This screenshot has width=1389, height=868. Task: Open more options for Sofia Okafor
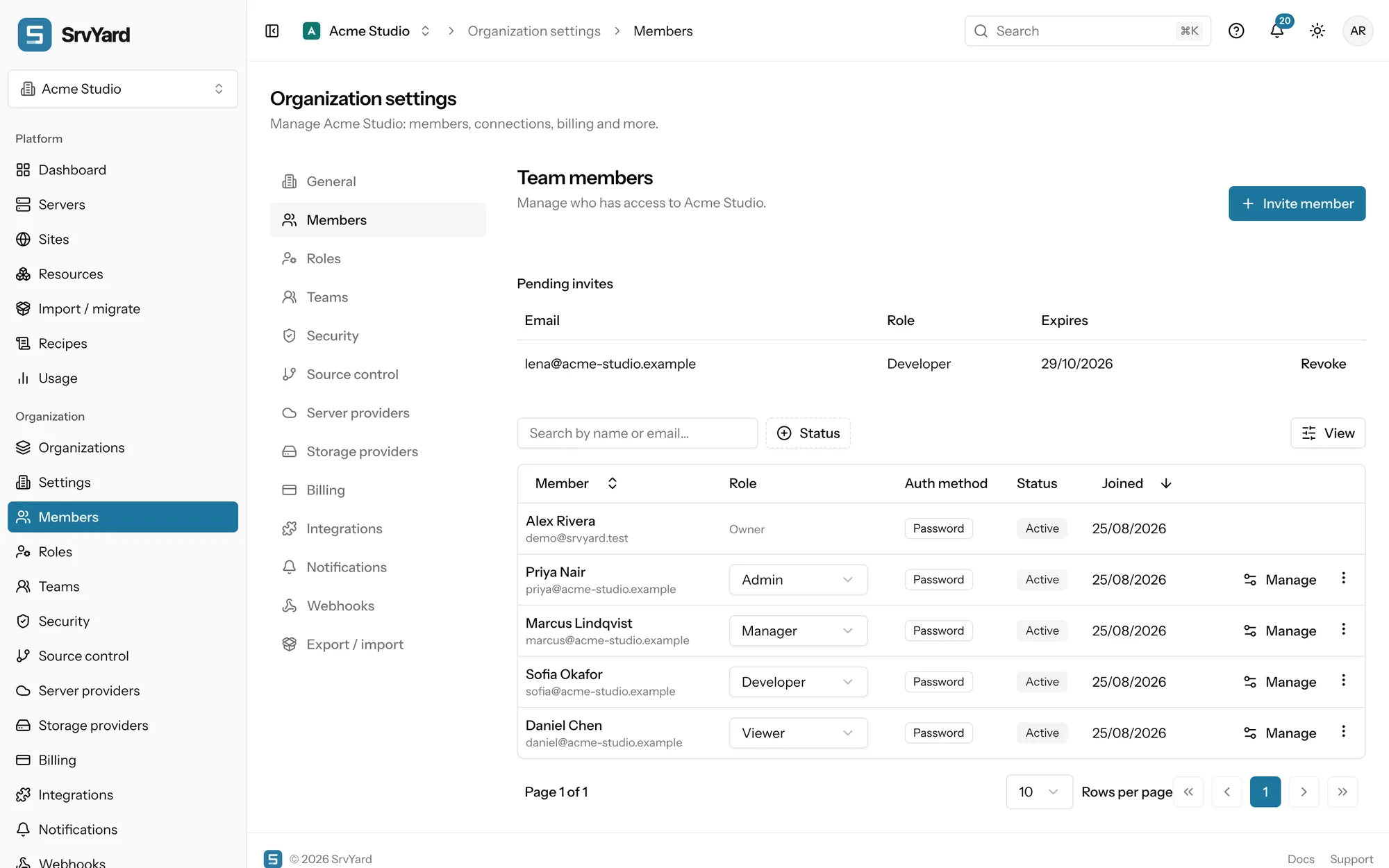tap(1343, 681)
